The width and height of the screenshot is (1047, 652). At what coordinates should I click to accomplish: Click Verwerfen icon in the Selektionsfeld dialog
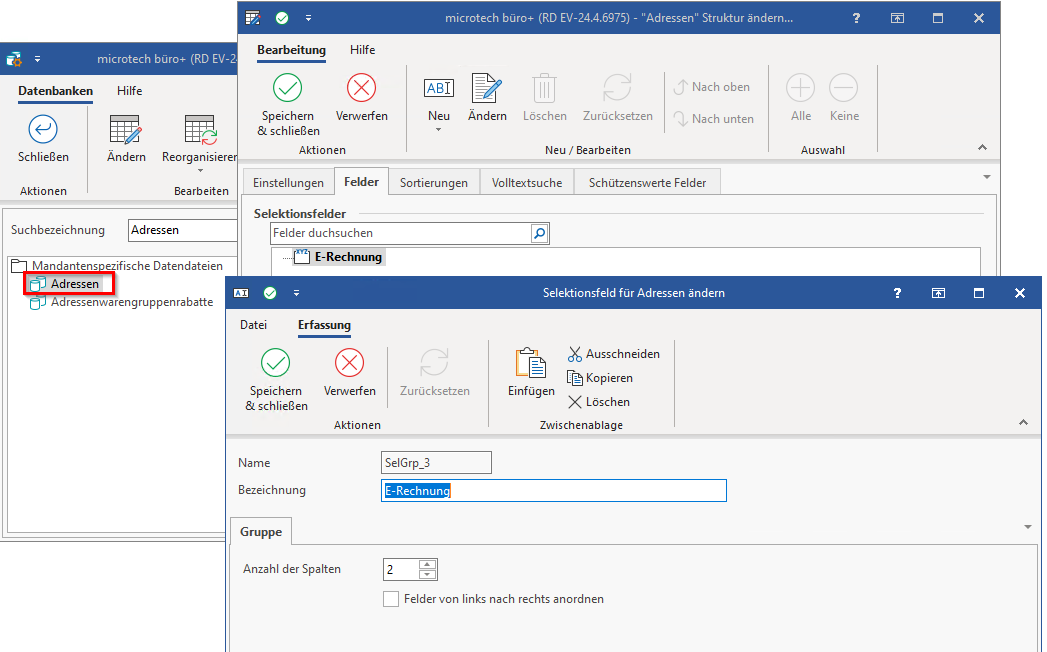[349, 363]
